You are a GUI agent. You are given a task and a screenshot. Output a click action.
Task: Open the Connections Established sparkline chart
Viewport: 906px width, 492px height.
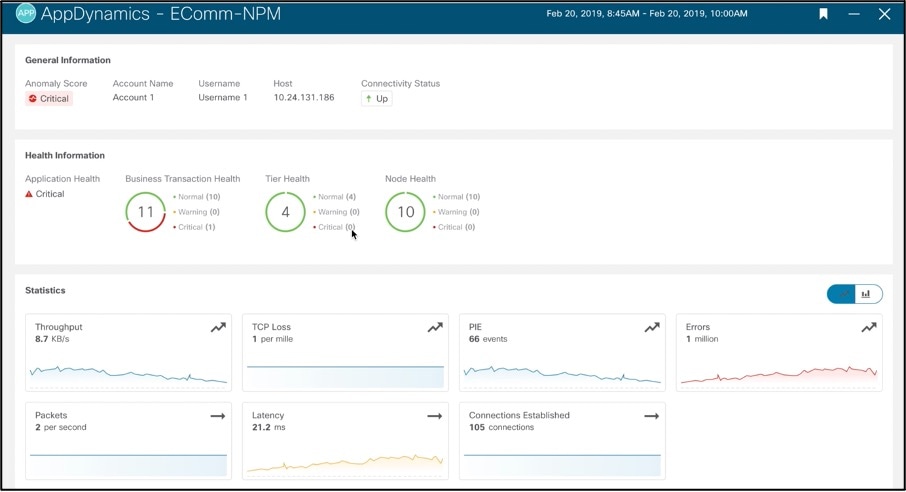tap(562, 465)
